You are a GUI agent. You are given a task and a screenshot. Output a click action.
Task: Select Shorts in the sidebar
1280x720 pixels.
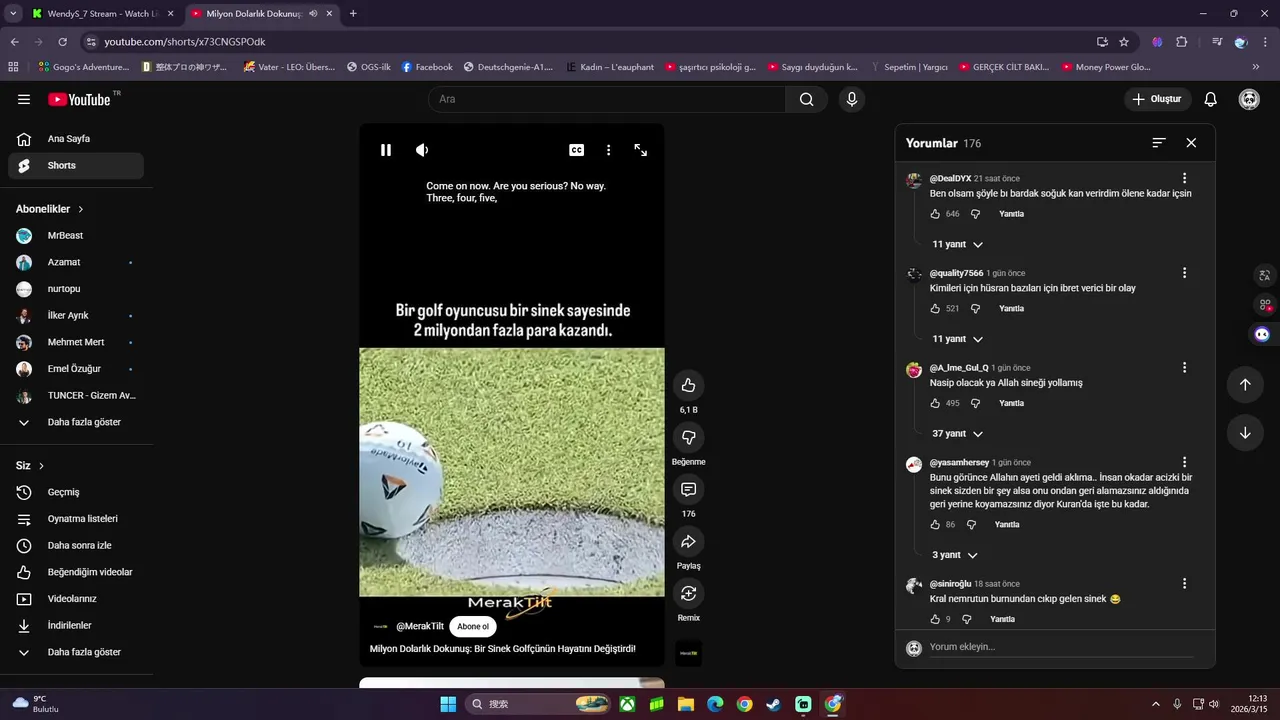pos(76,166)
